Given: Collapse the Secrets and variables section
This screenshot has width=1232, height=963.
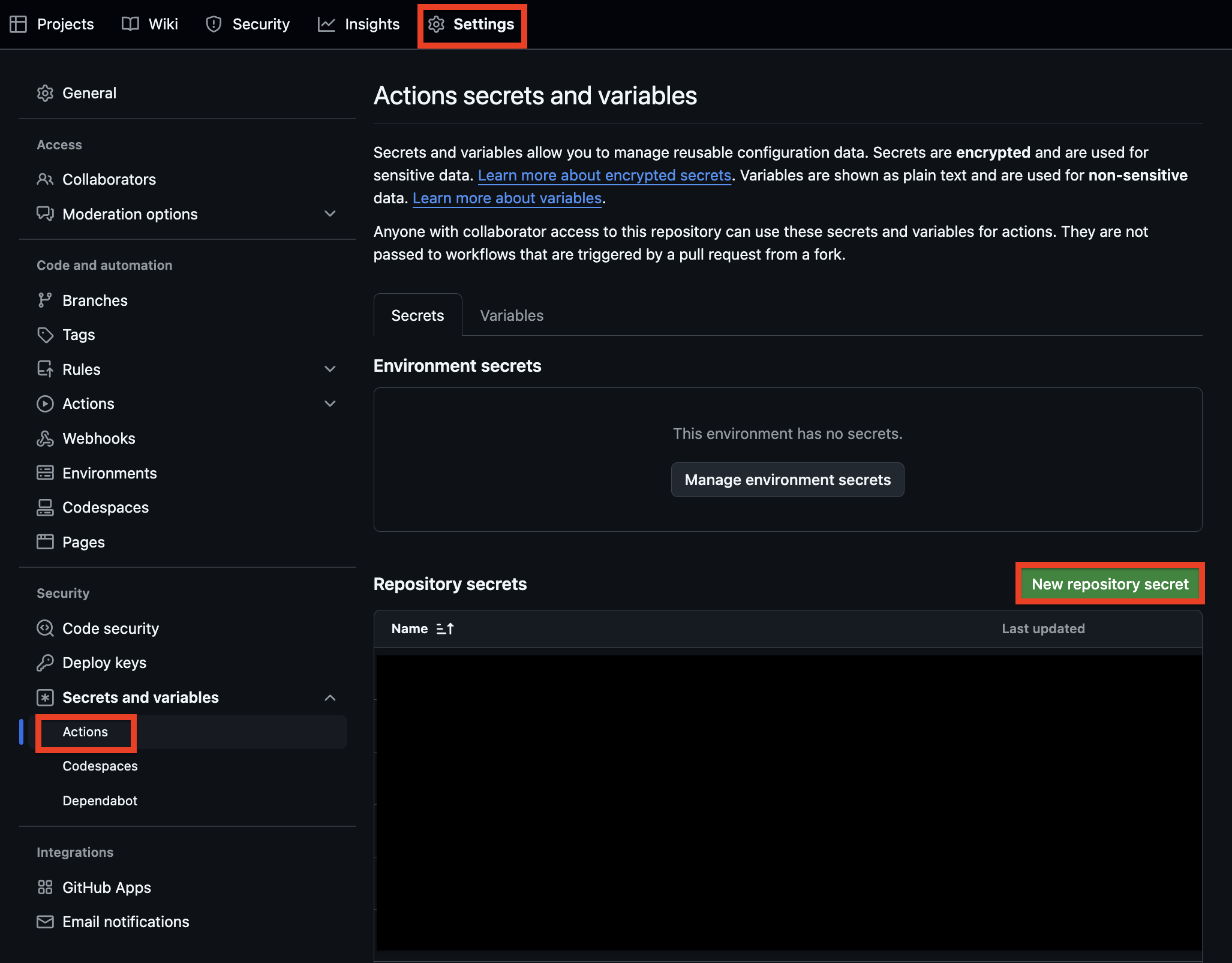Looking at the screenshot, I should pyautogui.click(x=330, y=697).
